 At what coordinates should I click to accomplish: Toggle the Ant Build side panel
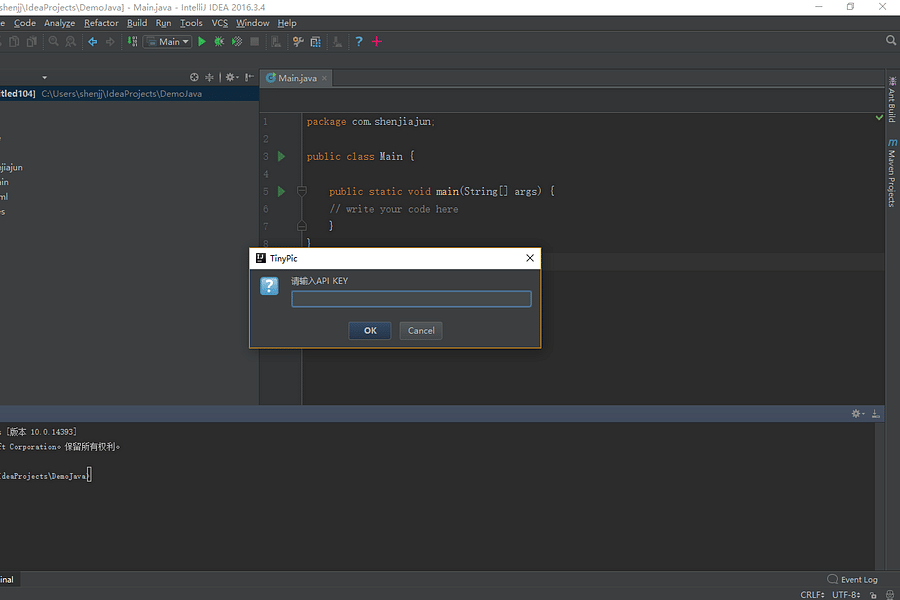892,99
